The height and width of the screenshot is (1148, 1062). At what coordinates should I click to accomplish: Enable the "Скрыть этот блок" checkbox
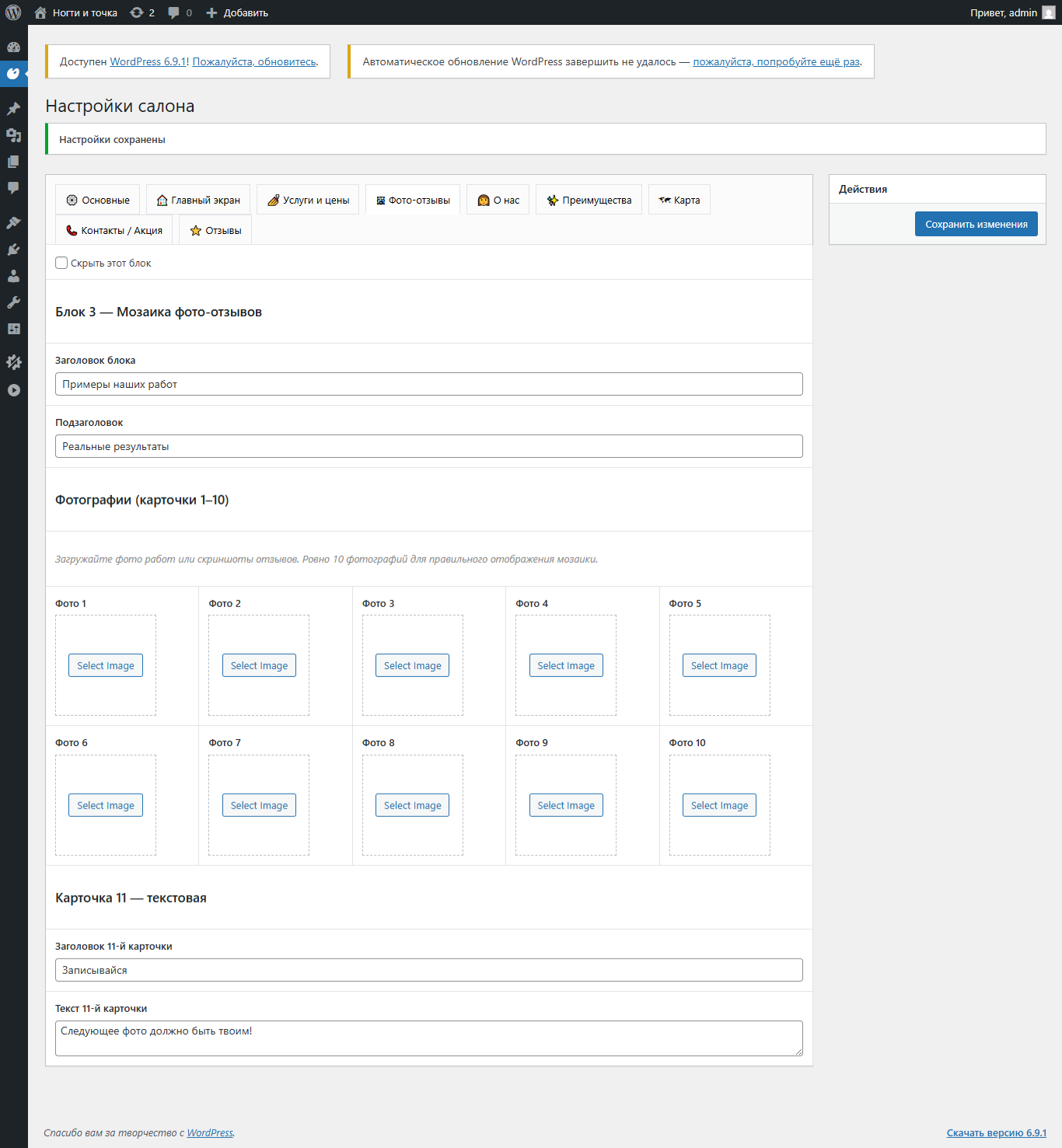pos(61,263)
